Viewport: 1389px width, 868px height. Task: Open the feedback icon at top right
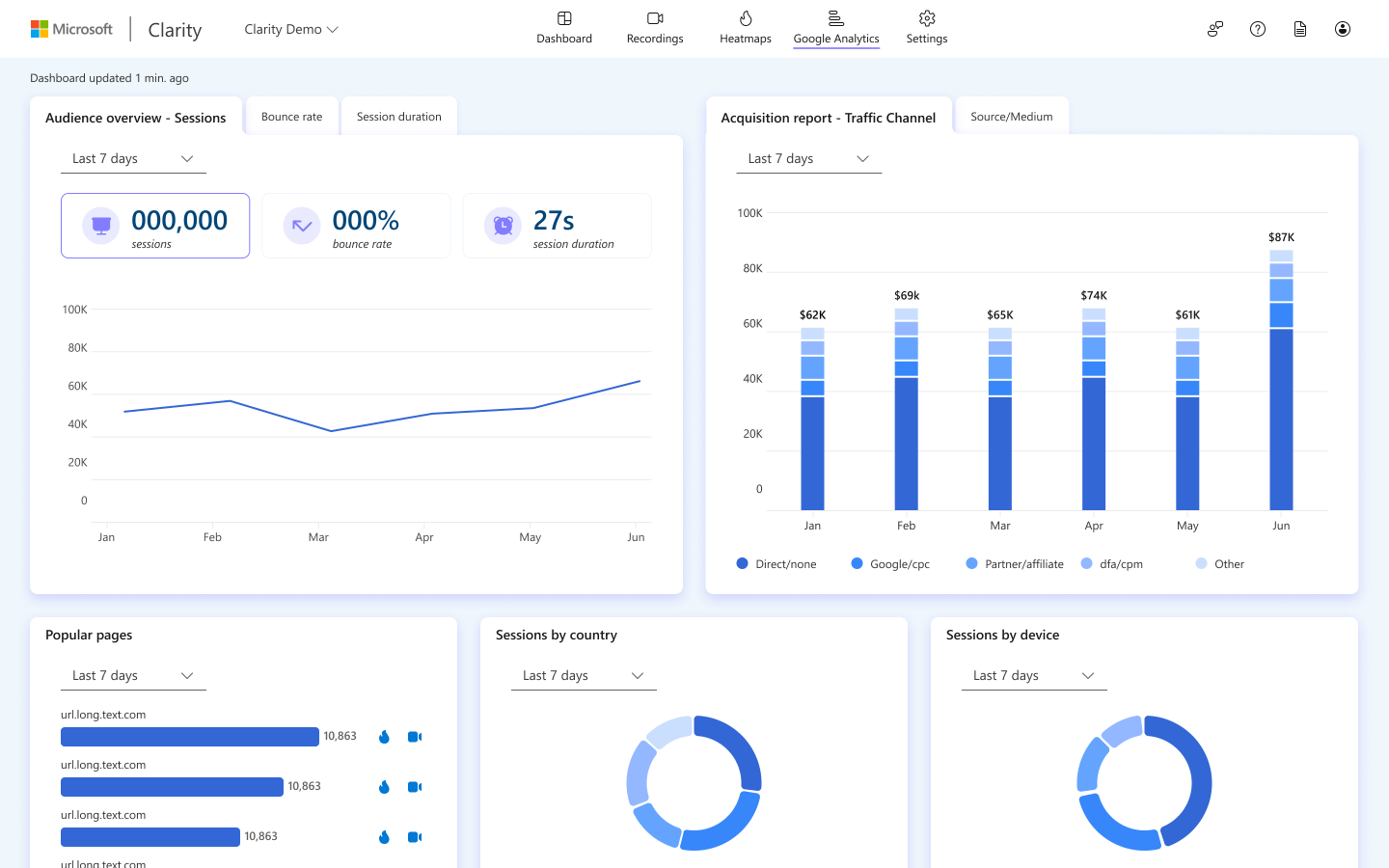point(1214,29)
